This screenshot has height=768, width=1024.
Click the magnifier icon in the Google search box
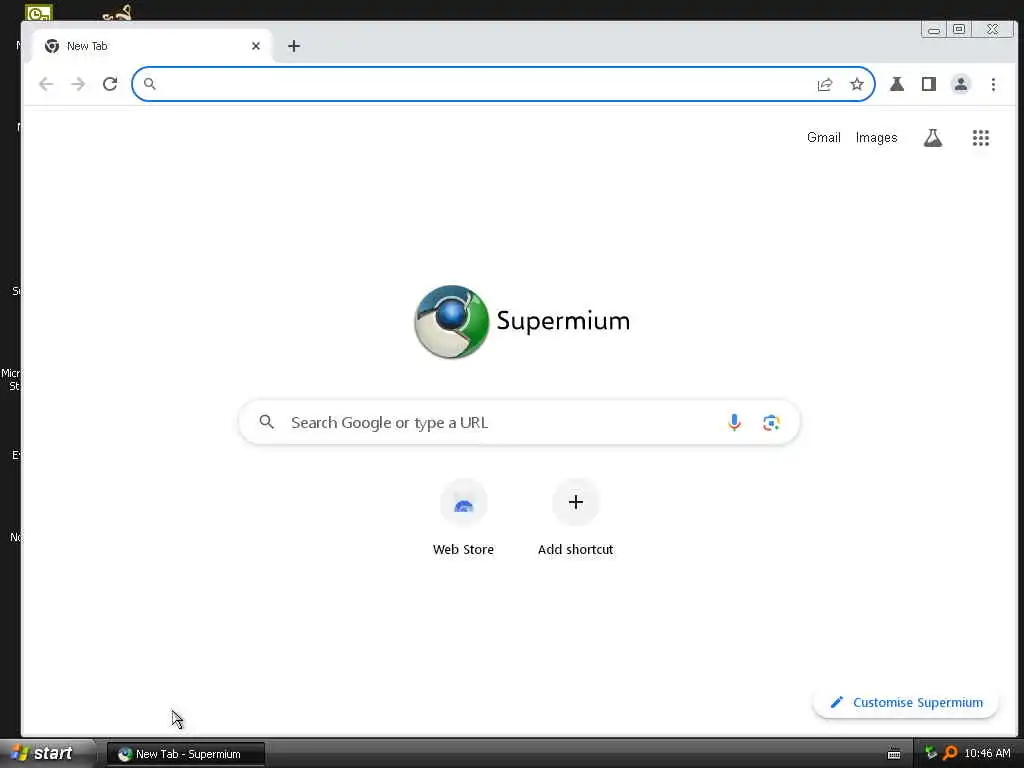266,422
